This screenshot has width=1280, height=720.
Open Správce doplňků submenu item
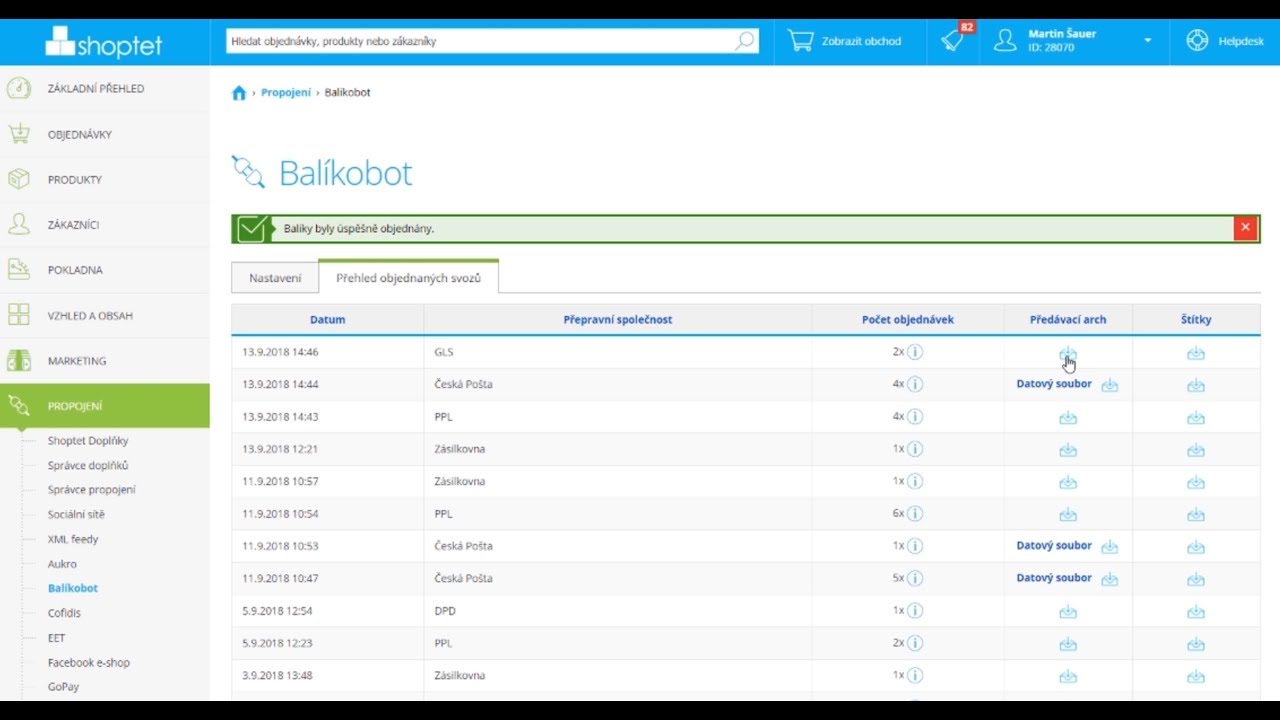pyautogui.click(x=88, y=466)
